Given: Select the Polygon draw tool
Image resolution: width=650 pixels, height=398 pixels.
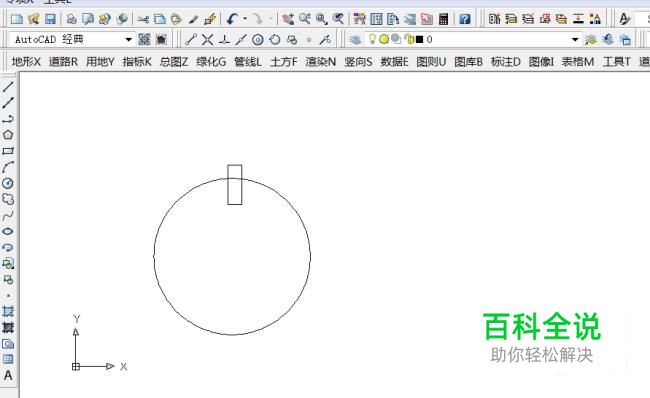Looking at the screenshot, I should point(8,135).
